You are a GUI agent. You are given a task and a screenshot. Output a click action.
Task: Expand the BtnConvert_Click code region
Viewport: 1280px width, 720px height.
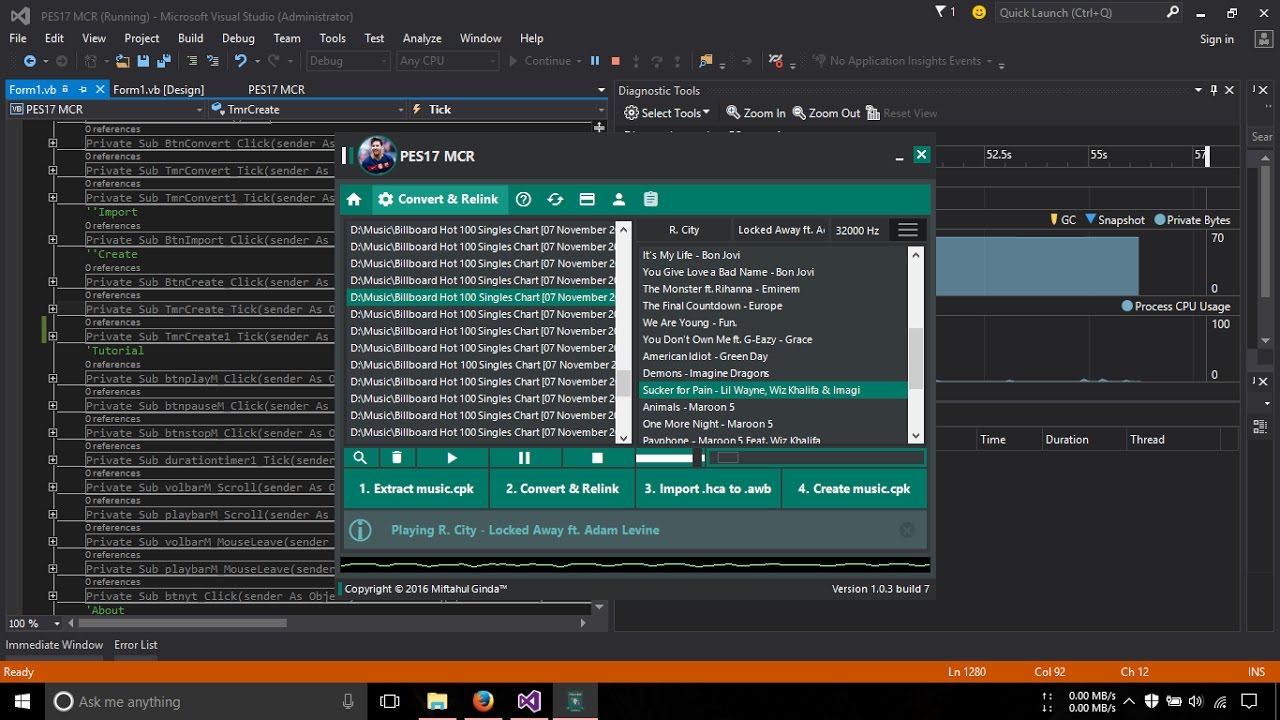pos(53,143)
